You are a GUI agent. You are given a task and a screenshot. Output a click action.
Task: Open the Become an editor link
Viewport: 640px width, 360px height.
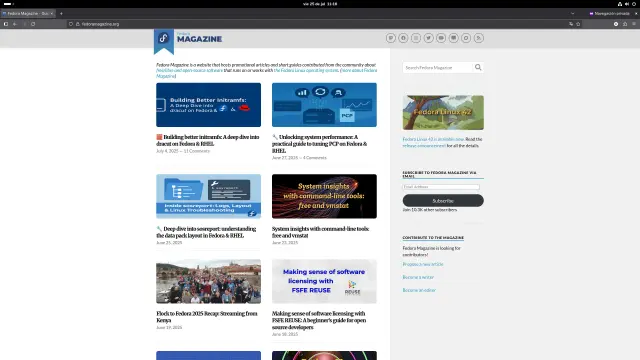[419, 290]
